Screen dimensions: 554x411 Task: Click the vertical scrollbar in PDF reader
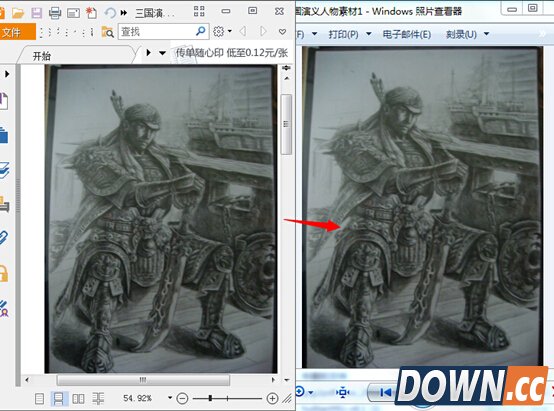(x=287, y=124)
